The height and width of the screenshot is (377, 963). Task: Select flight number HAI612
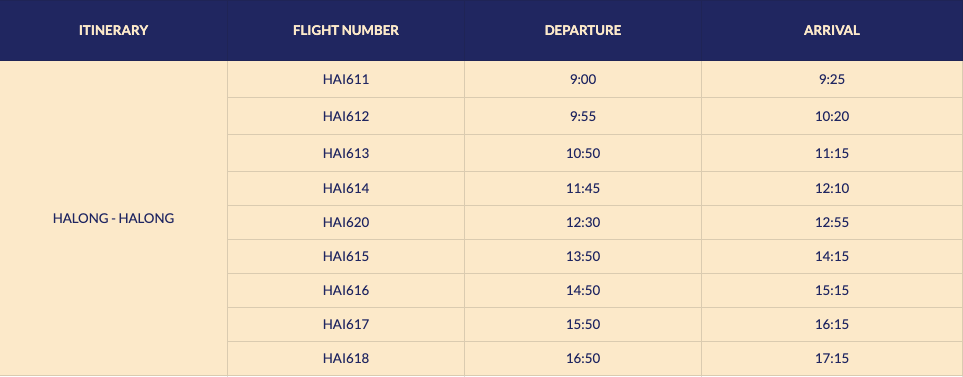click(x=346, y=116)
